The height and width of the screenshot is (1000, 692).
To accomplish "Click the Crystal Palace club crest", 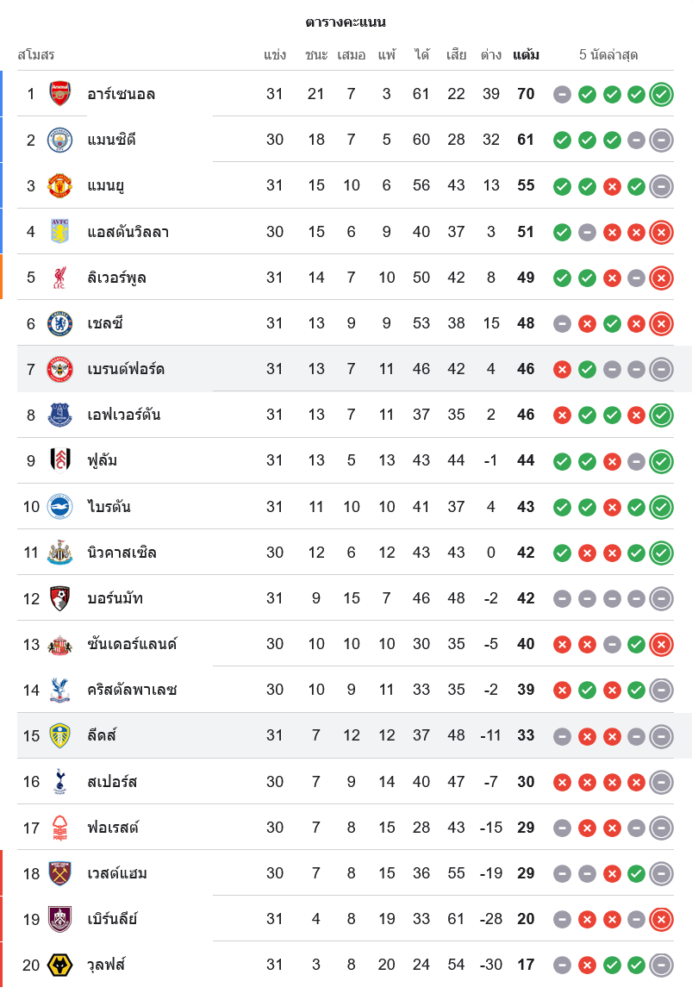I will pos(60,690).
